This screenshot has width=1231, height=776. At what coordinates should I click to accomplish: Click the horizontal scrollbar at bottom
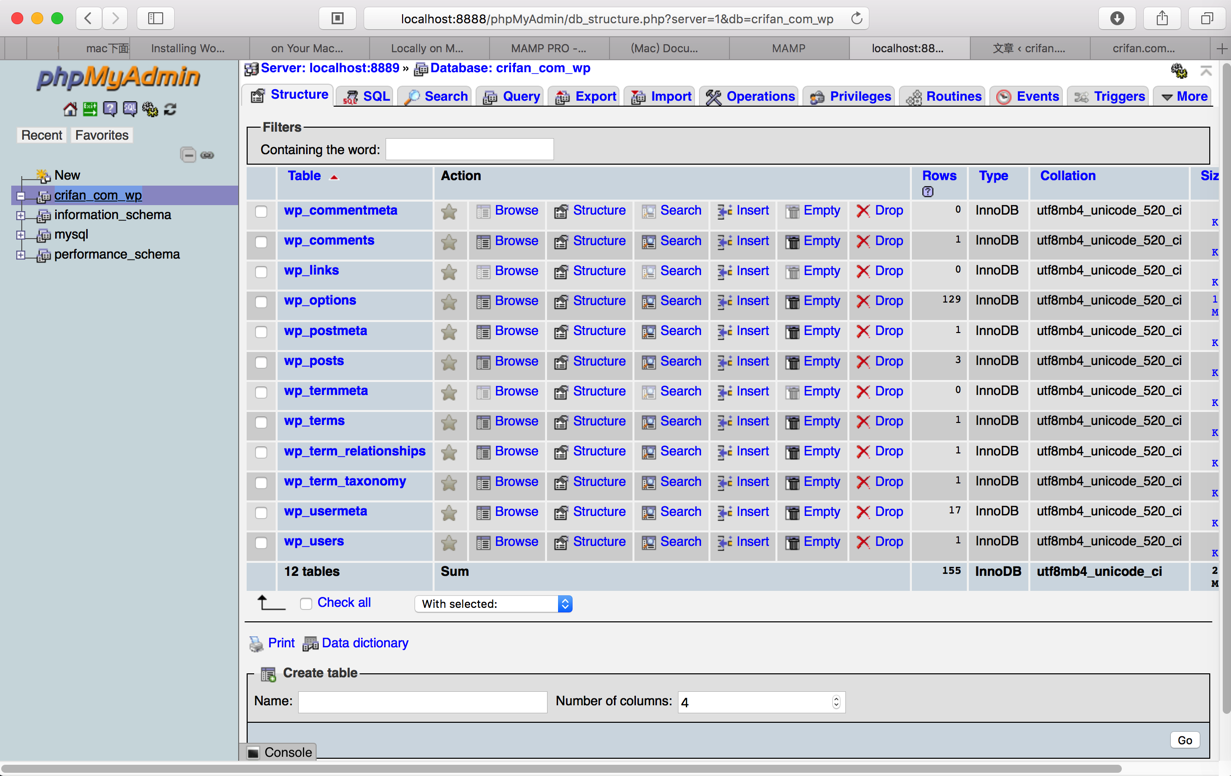(560, 769)
